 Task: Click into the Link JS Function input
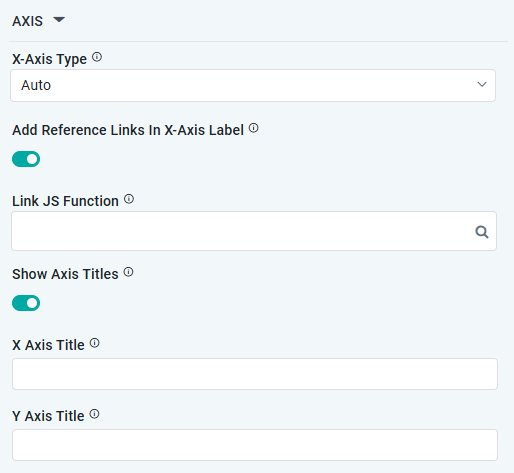coord(254,231)
